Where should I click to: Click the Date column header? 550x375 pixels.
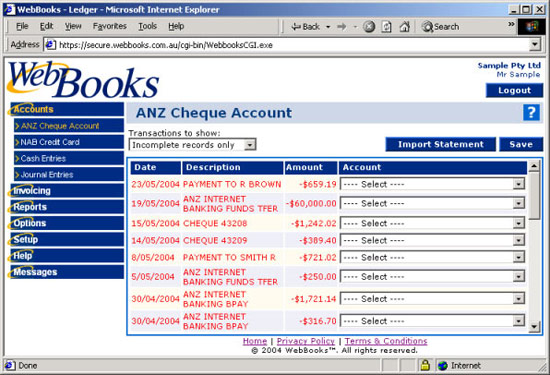tap(156, 167)
